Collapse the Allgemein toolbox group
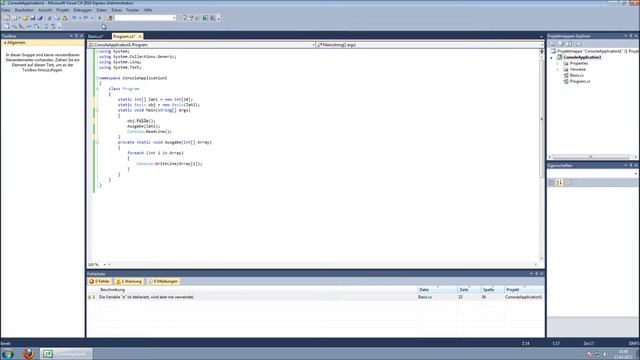The image size is (640, 360). (x=5, y=42)
